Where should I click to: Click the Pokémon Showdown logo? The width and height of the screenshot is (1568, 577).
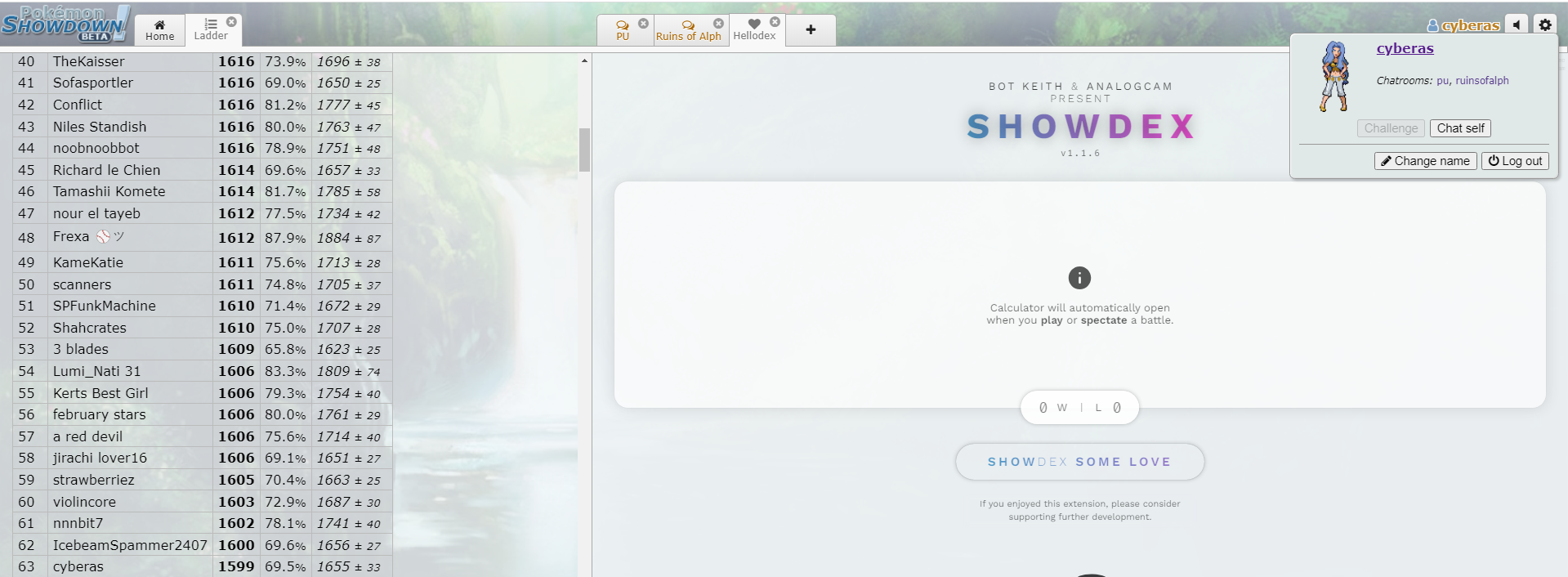(x=65, y=25)
